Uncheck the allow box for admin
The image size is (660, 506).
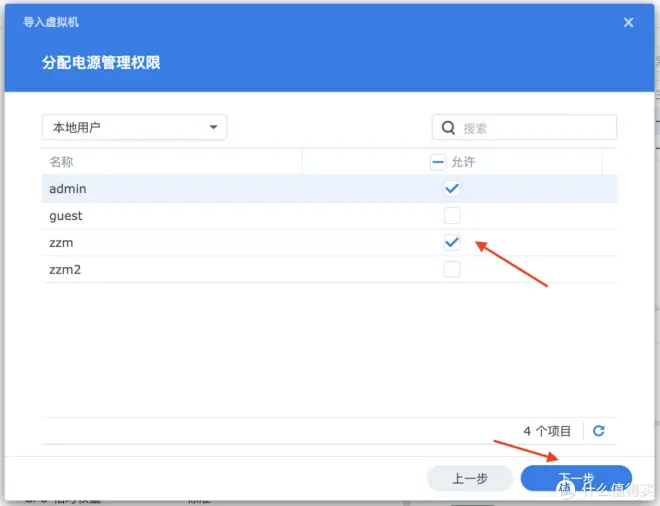tap(452, 188)
